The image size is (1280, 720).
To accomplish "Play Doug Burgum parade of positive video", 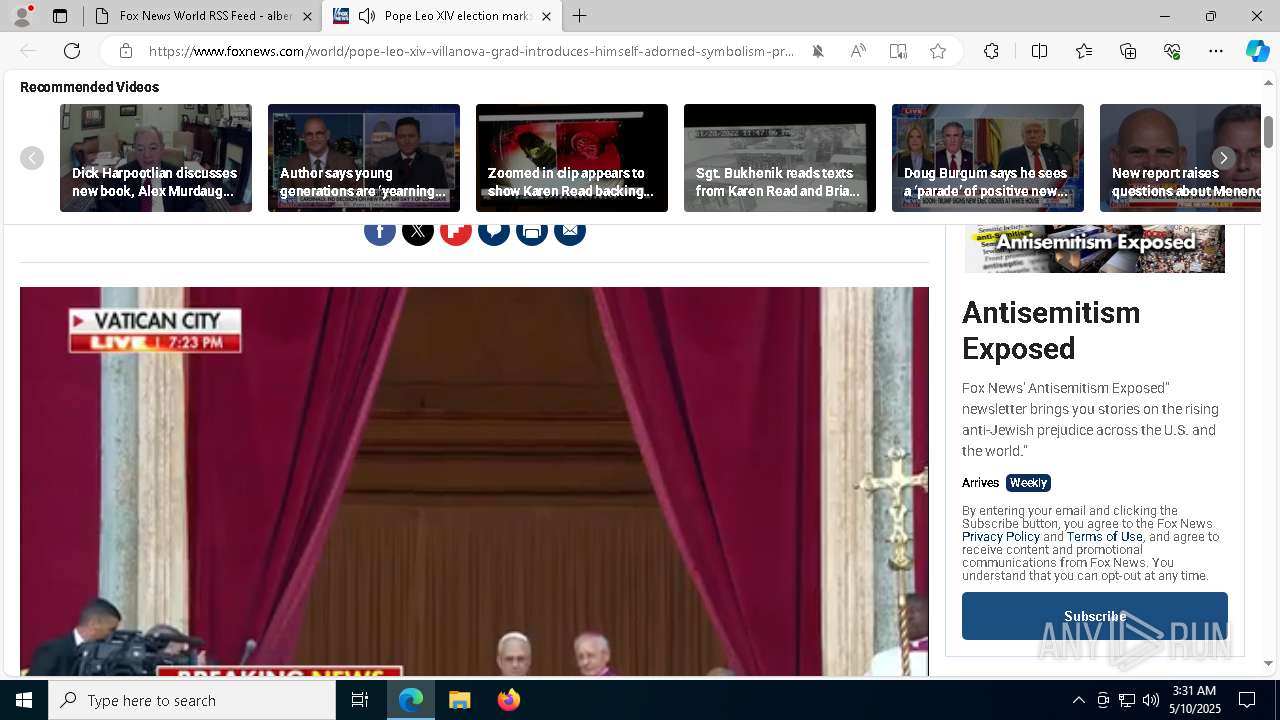I will coord(988,158).
